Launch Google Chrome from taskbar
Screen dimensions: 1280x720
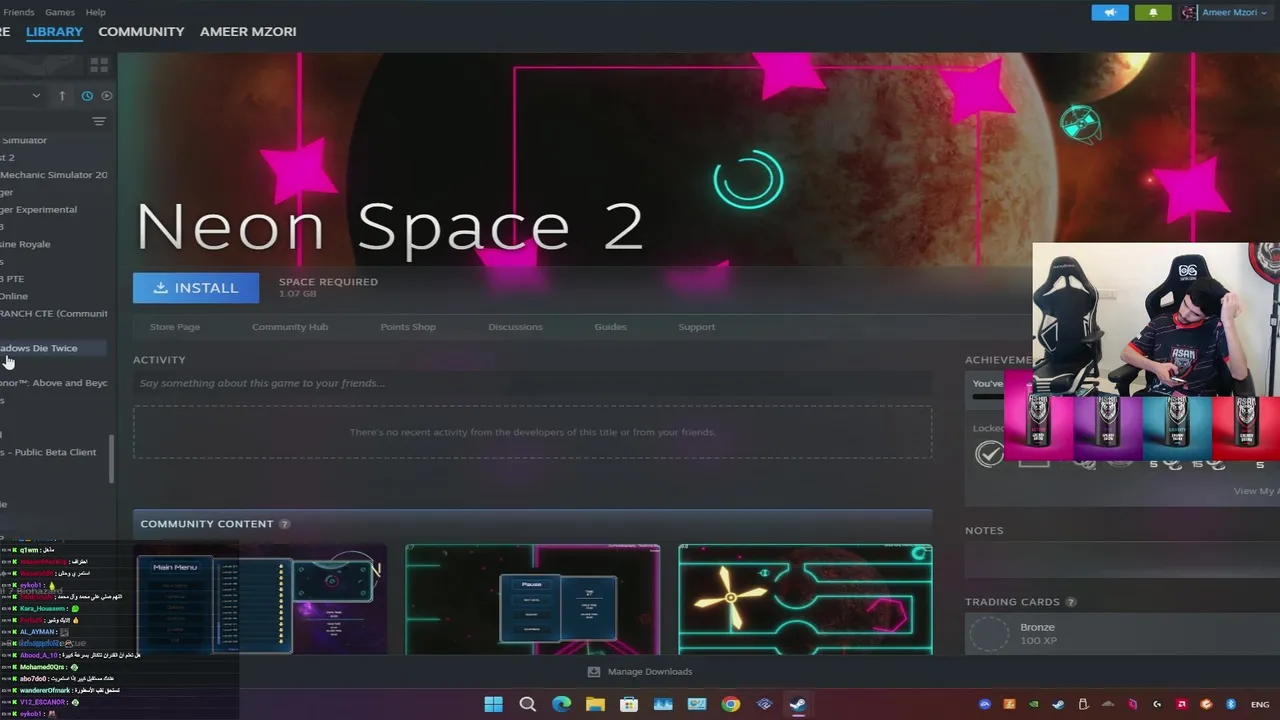click(731, 704)
